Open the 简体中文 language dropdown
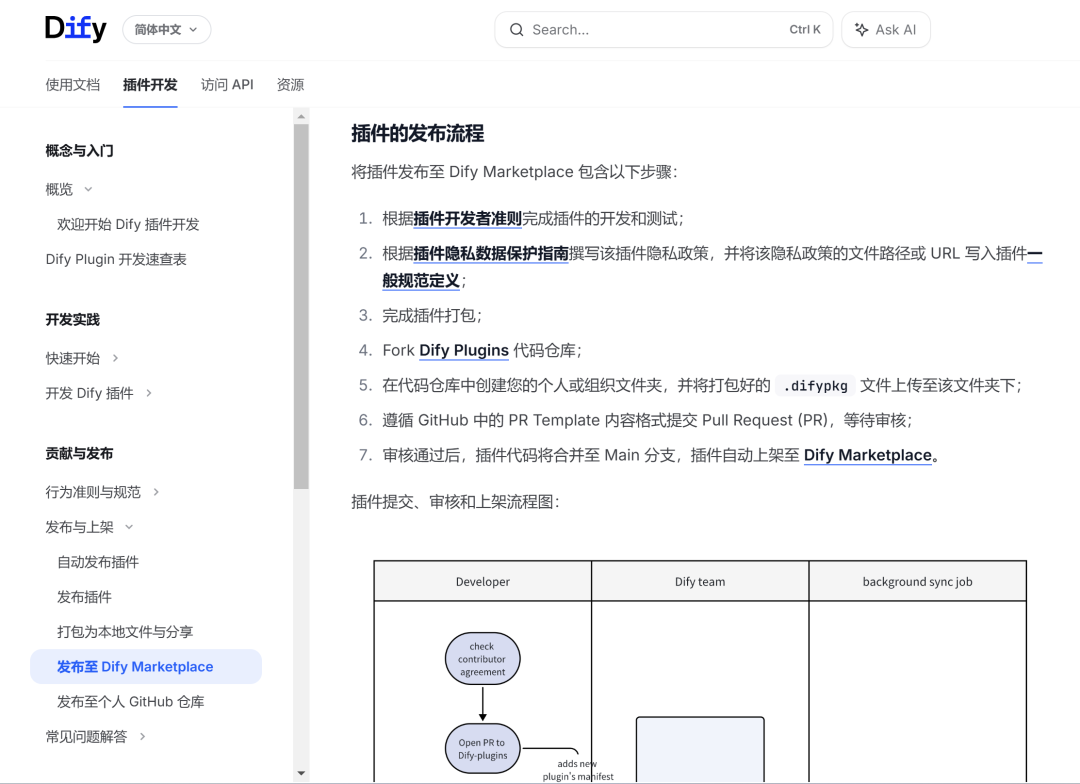Screen dimensions: 1080x784 point(166,30)
